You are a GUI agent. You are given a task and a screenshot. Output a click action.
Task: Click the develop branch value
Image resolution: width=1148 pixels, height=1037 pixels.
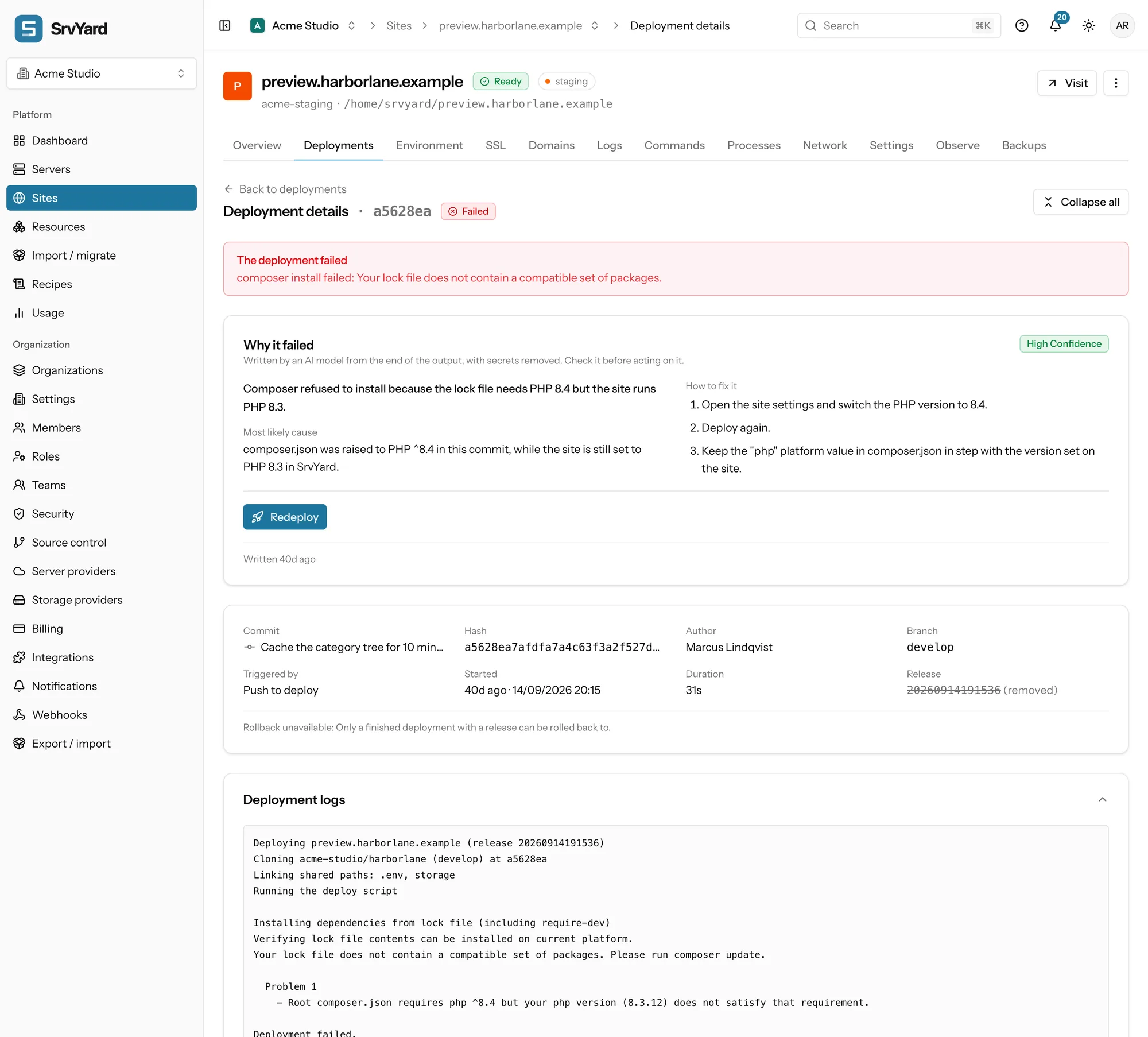click(930, 647)
